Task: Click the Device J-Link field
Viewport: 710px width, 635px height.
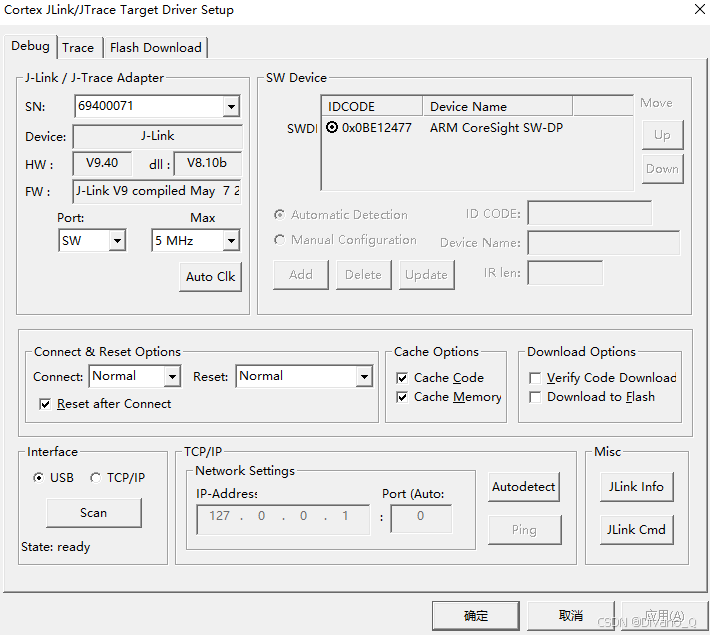Action: 157,136
